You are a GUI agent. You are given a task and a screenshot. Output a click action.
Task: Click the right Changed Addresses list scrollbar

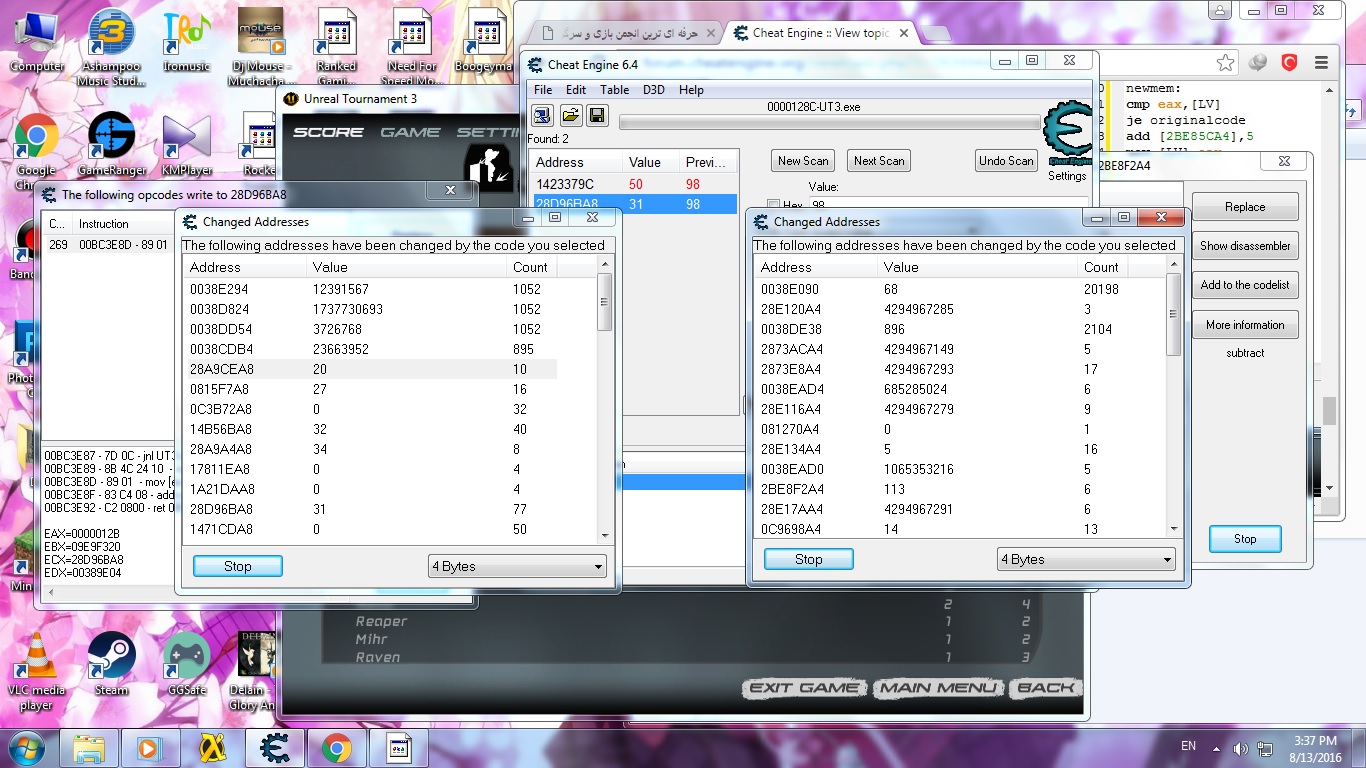(x=1174, y=400)
